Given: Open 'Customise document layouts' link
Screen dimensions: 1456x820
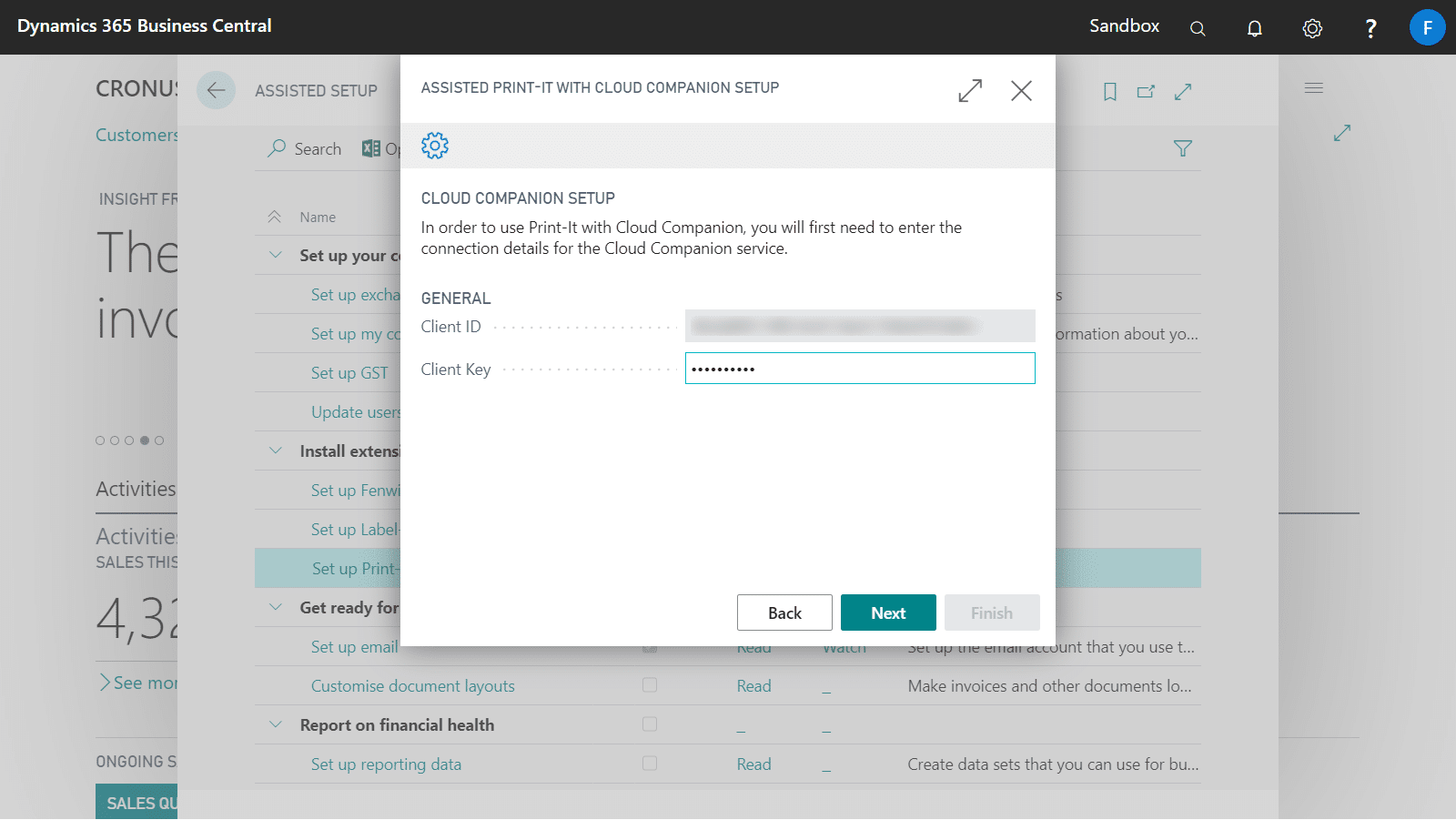Looking at the screenshot, I should [x=413, y=686].
